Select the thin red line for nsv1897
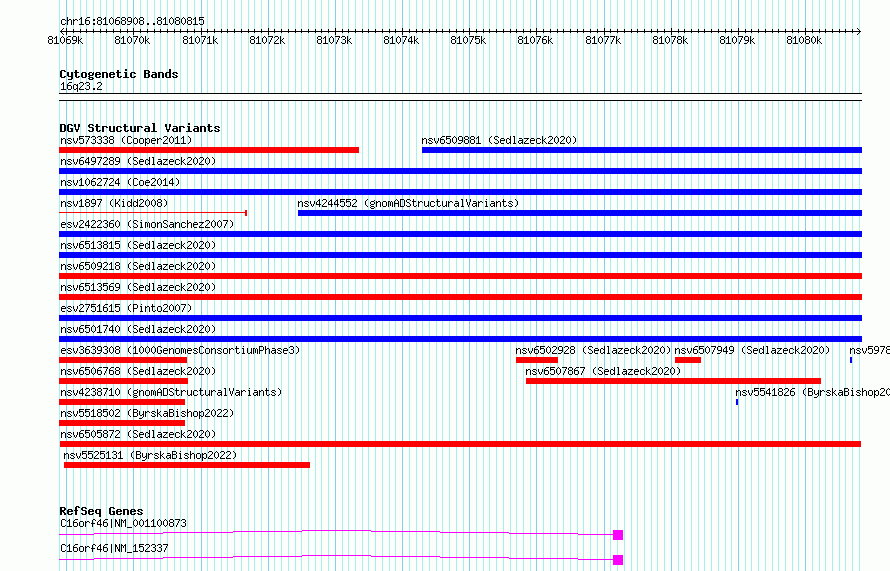890x571 pixels. point(153,213)
